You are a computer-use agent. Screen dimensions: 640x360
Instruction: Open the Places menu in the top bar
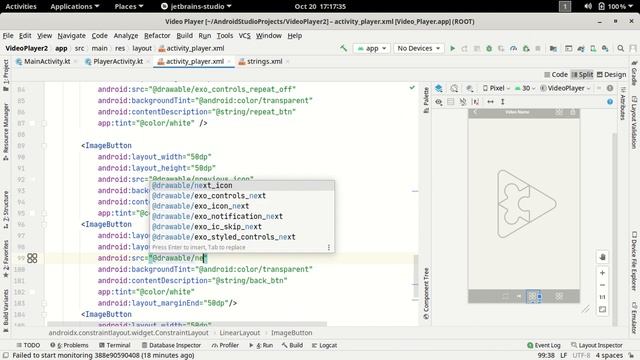click(129, 6)
